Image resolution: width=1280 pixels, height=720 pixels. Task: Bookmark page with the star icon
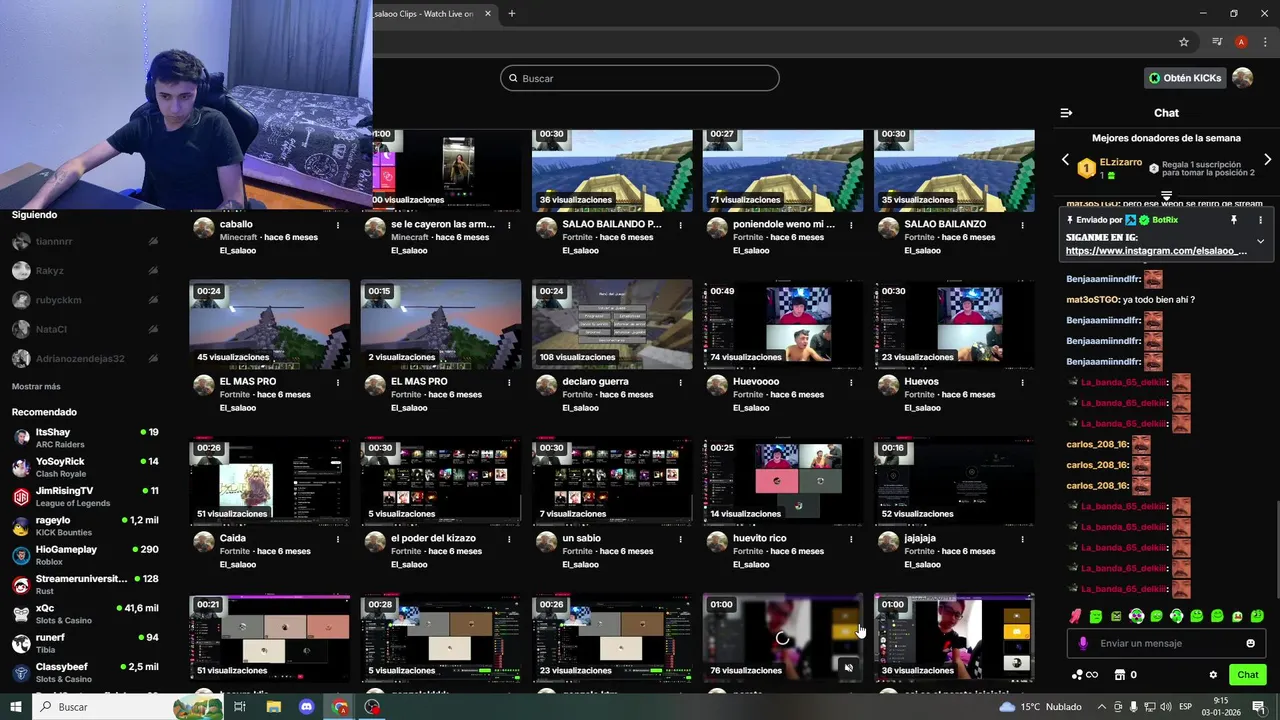(1184, 42)
